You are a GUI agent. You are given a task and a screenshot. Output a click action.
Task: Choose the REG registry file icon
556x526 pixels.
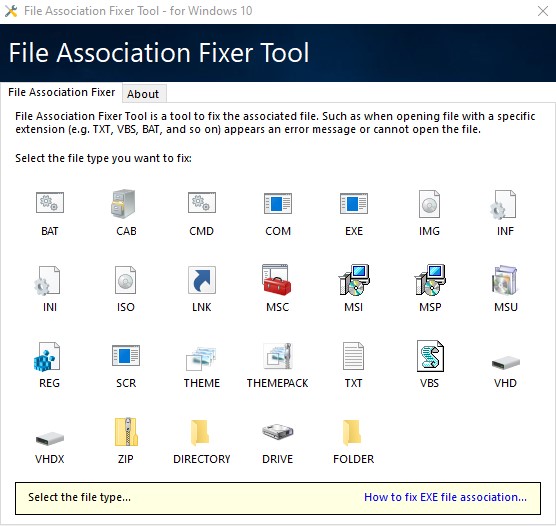(47, 356)
